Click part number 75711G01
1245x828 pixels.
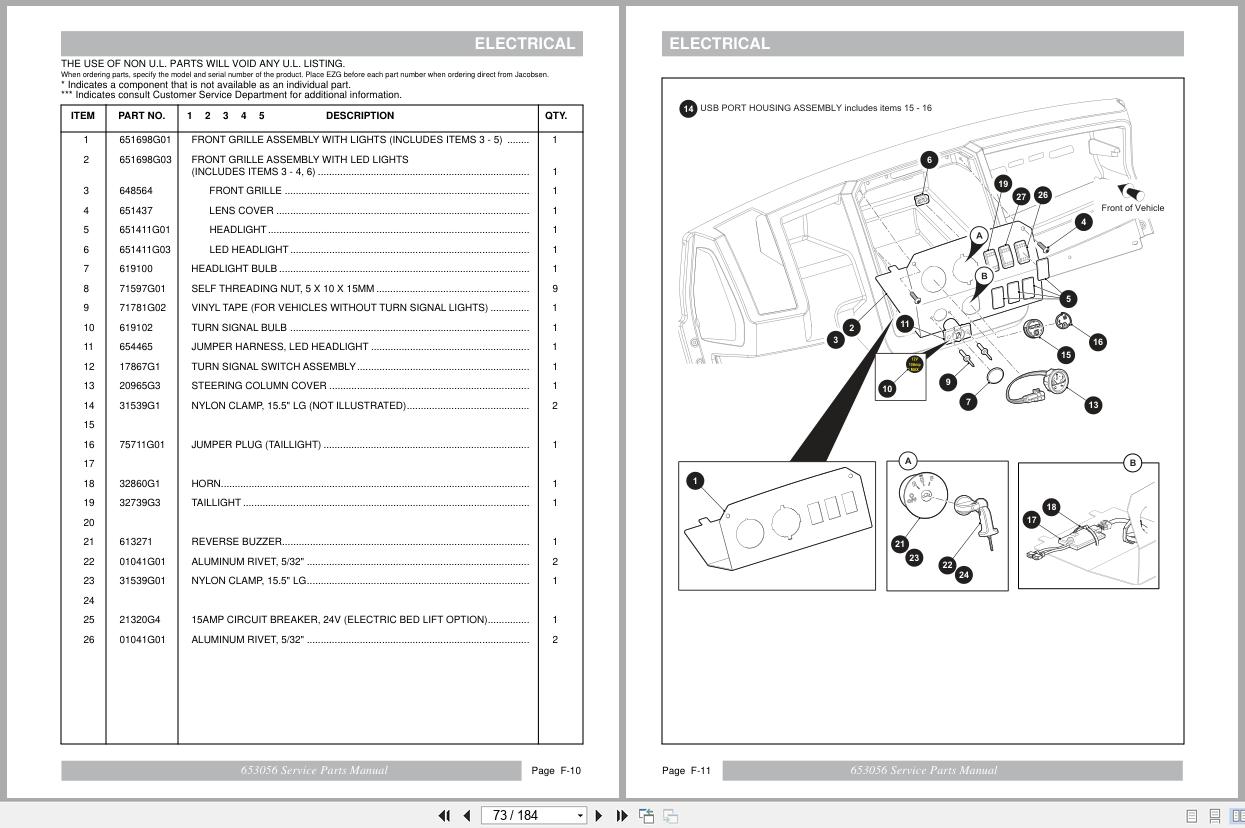click(x=142, y=445)
